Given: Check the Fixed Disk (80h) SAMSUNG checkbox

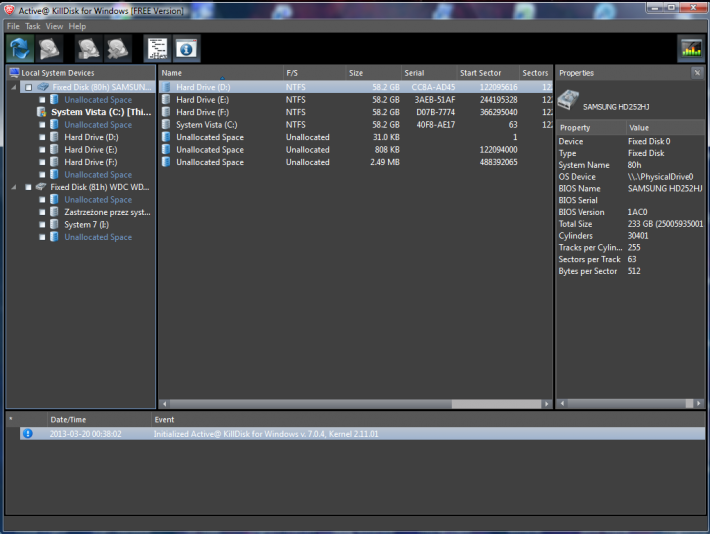Looking at the screenshot, I should pyautogui.click(x=29, y=87).
